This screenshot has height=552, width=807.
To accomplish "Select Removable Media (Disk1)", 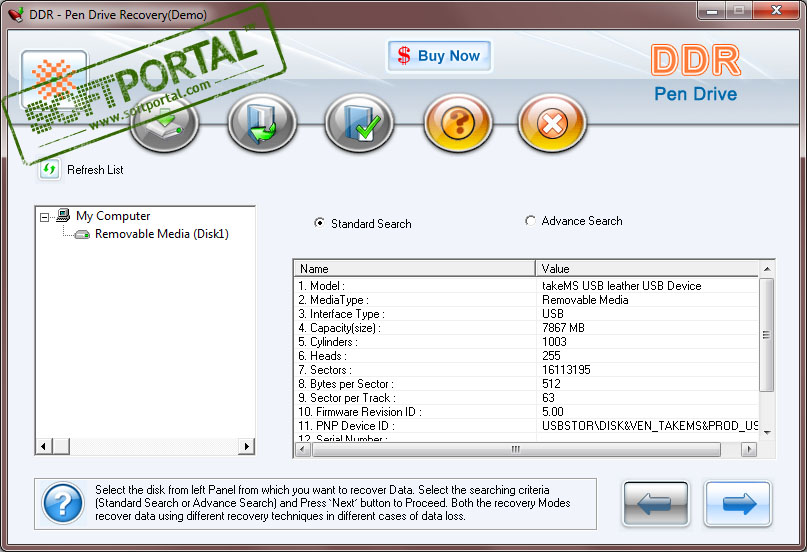I will (162, 234).
